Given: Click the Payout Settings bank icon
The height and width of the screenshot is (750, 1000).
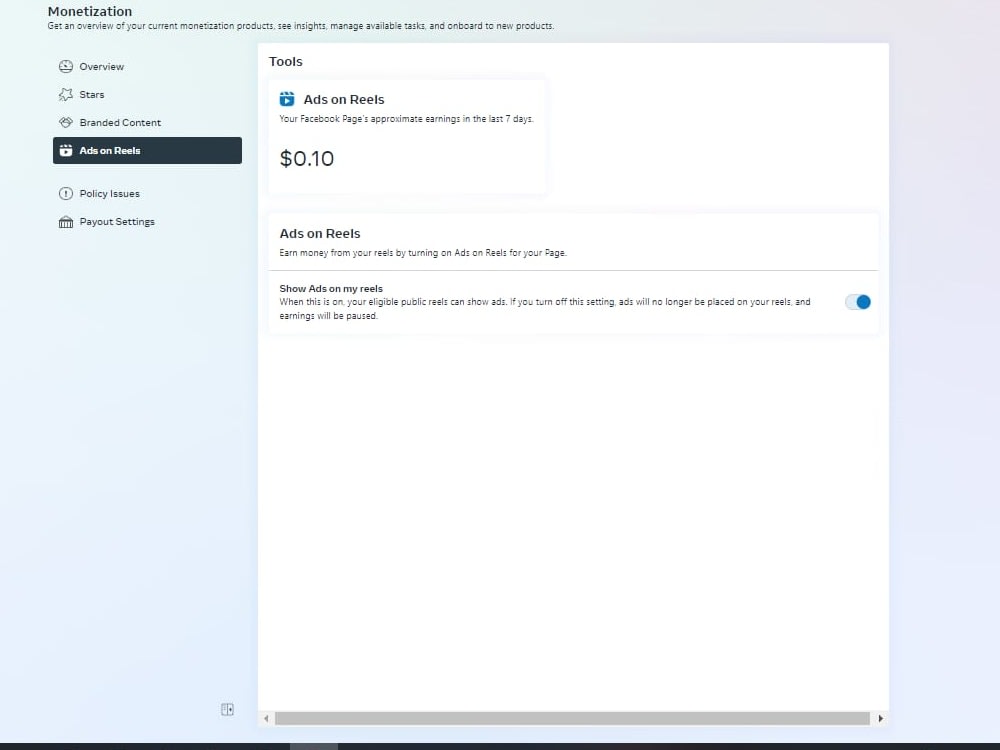Looking at the screenshot, I should coord(66,222).
